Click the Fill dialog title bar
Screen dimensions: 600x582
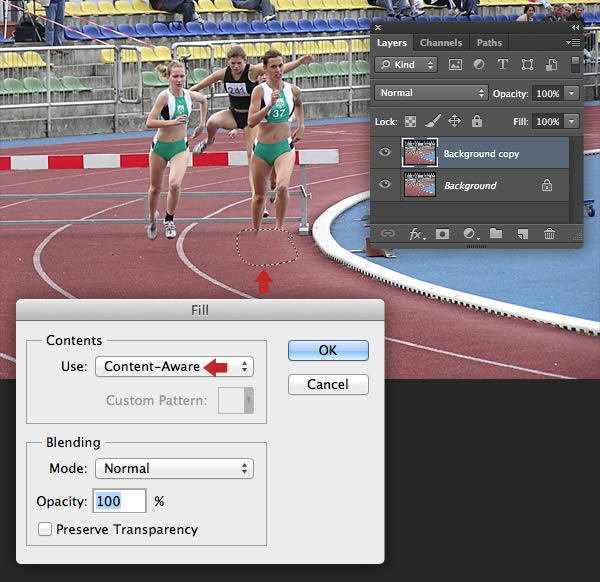pyautogui.click(x=200, y=310)
